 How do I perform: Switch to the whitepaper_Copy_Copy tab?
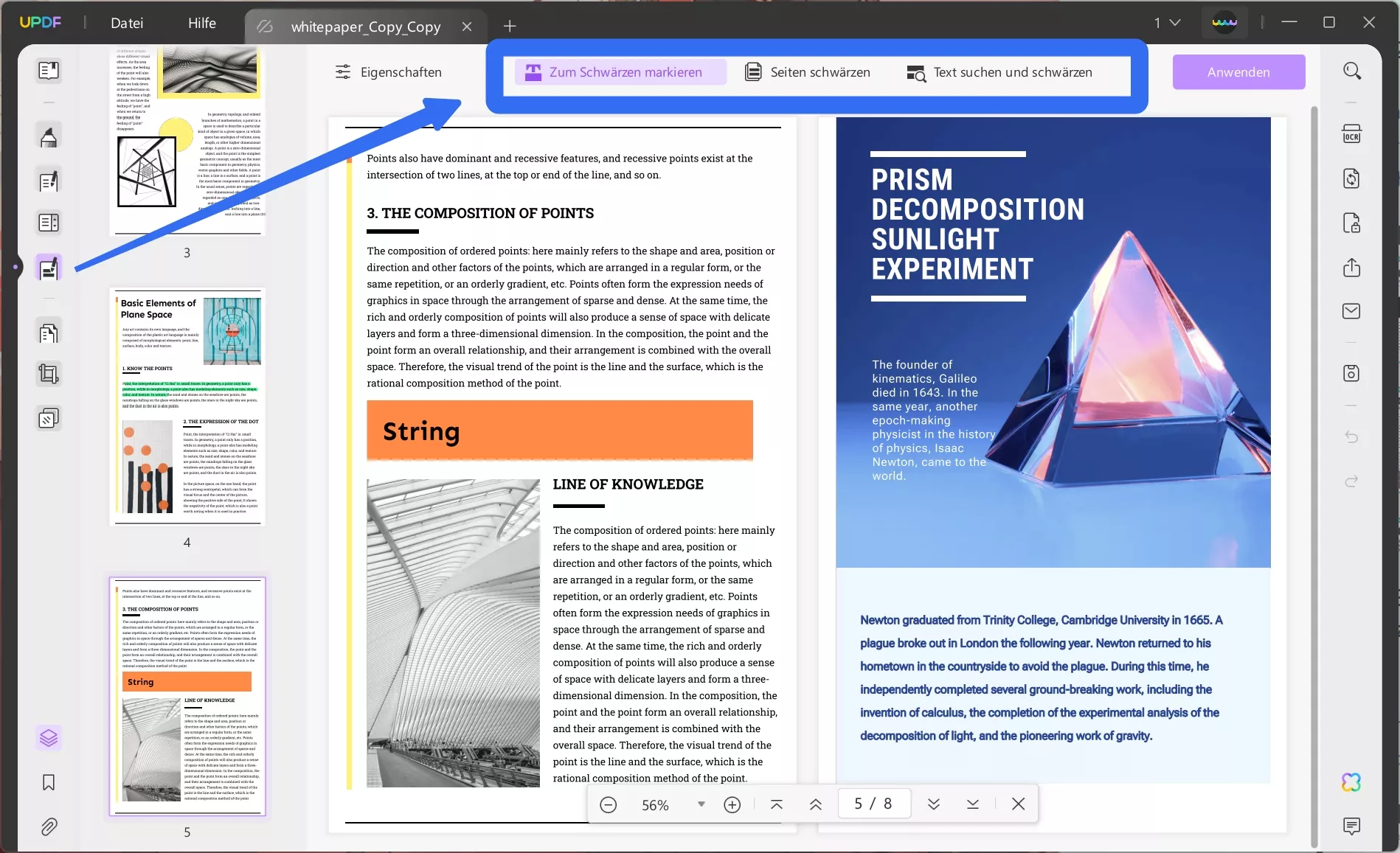pos(366,27)
